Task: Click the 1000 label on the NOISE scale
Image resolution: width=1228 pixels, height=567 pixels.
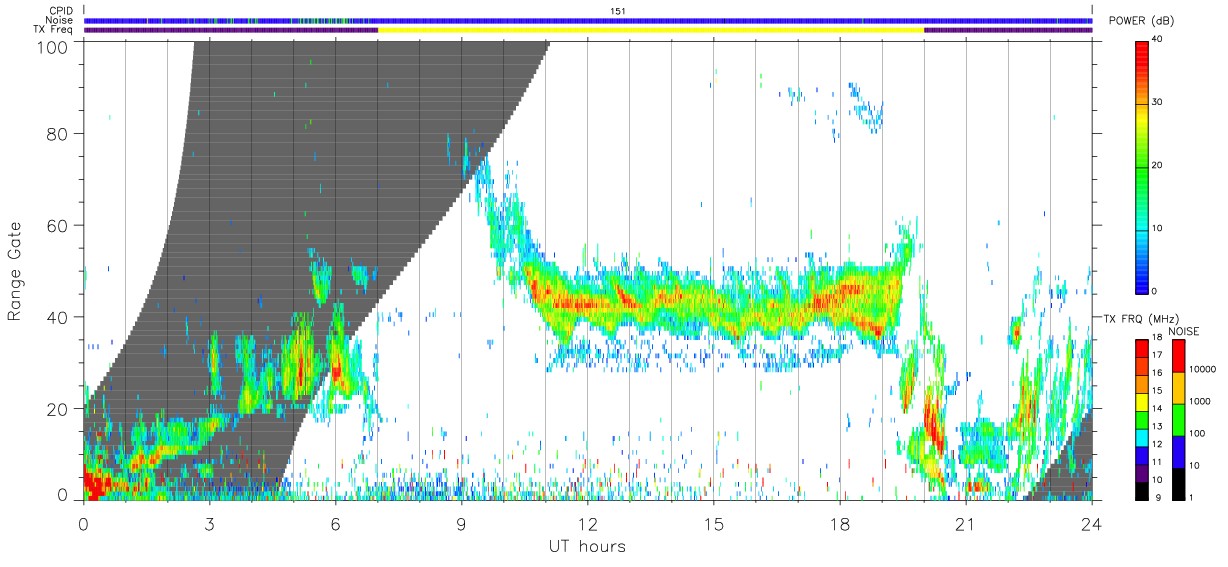Action: [1201, 401]
